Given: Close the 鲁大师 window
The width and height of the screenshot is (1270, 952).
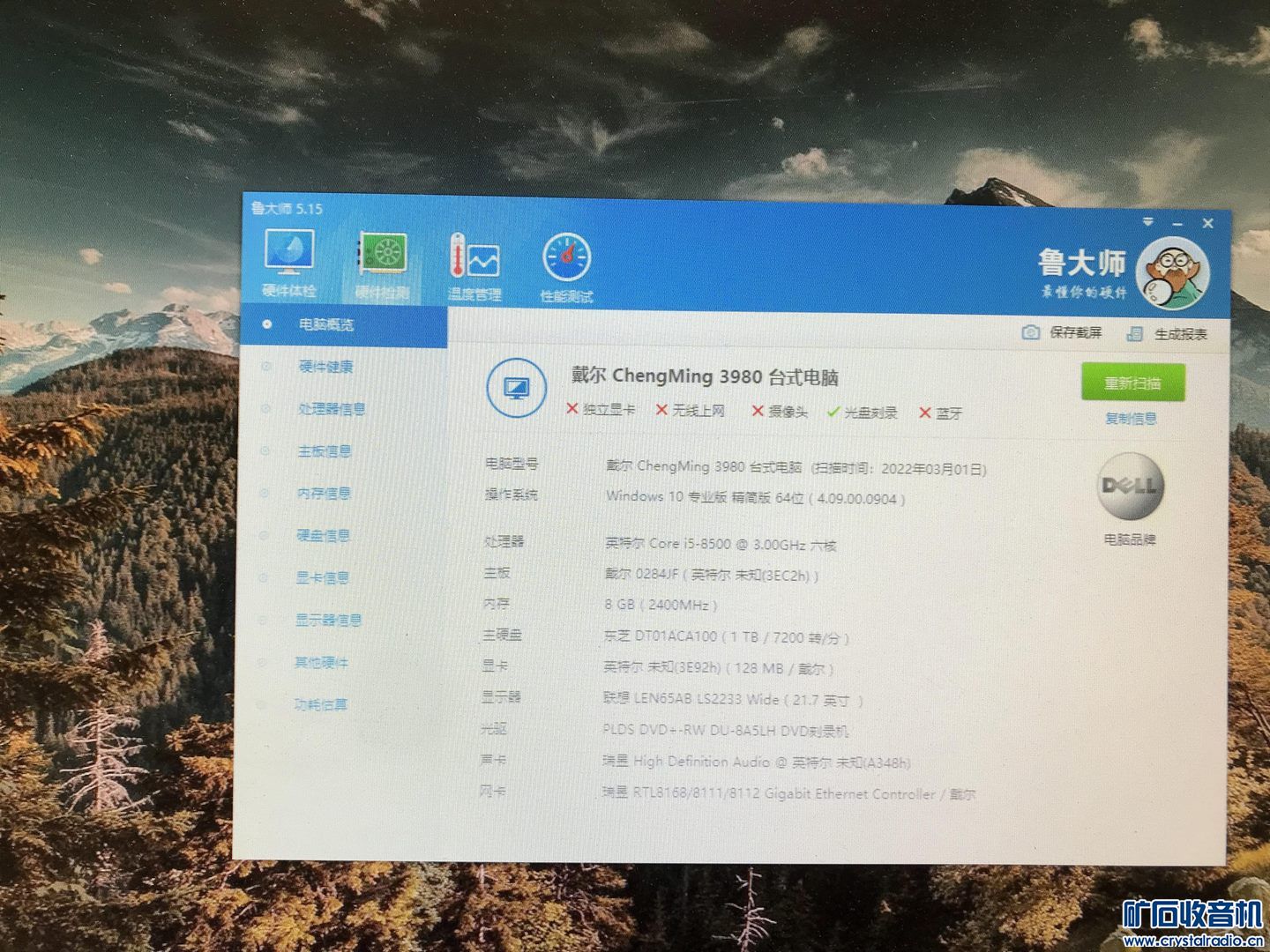Looking at the screenshot, I should pos(1208,224).
